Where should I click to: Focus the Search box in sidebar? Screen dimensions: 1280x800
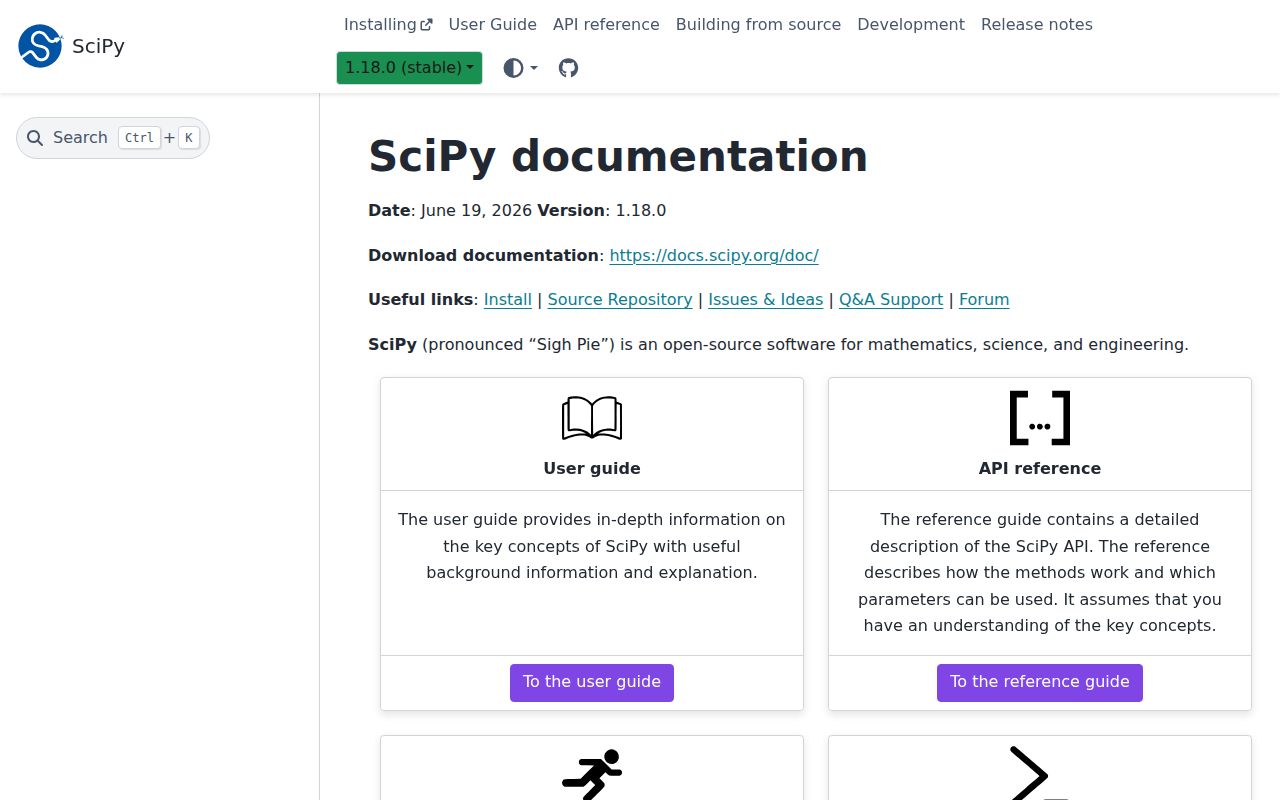click(113, 138)
